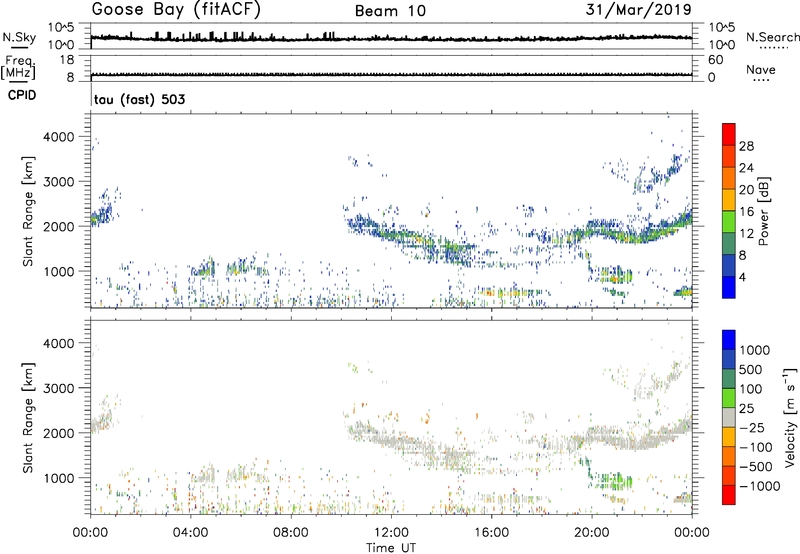Click the 'Goose Bay (fitACF)' title text
This screenshot has width=800, height=554.
pyautogui.click(x=176, y=10)
